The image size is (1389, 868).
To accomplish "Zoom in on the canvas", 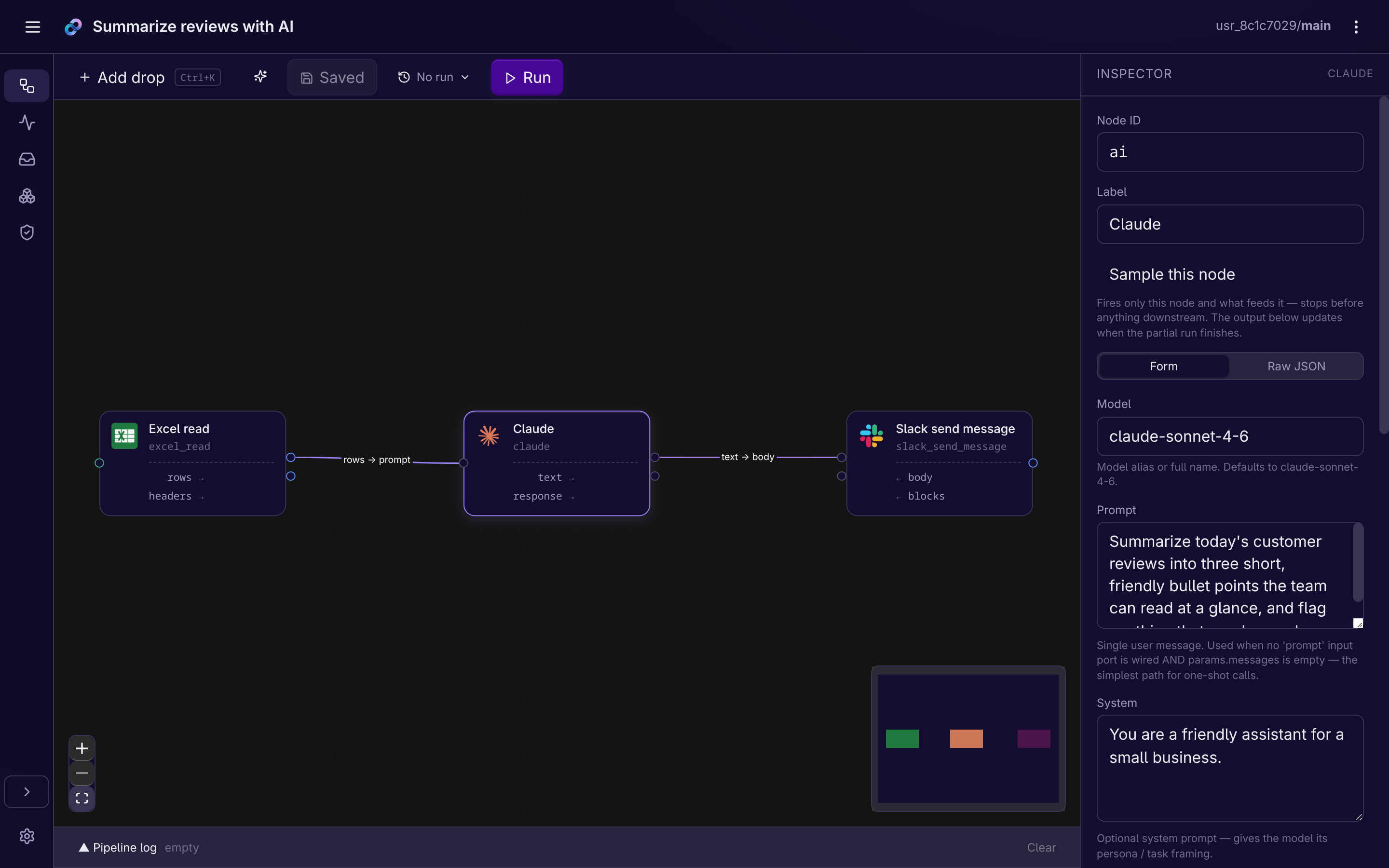I will (x=82, y=748).
